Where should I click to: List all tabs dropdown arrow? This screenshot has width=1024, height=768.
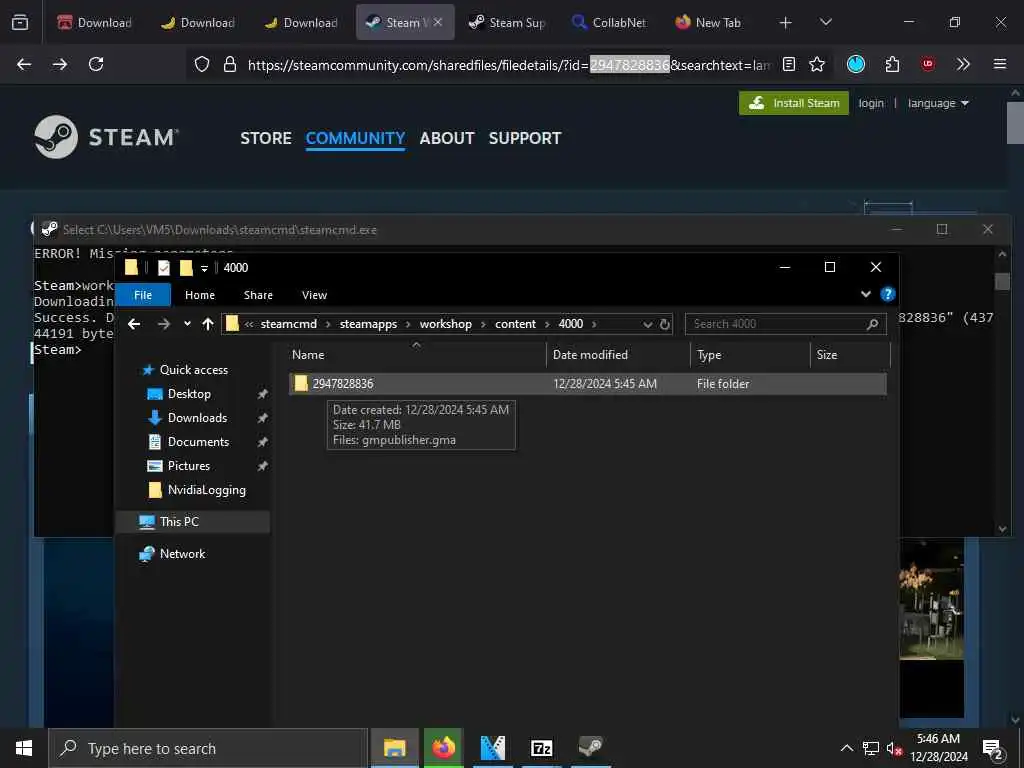825,22
